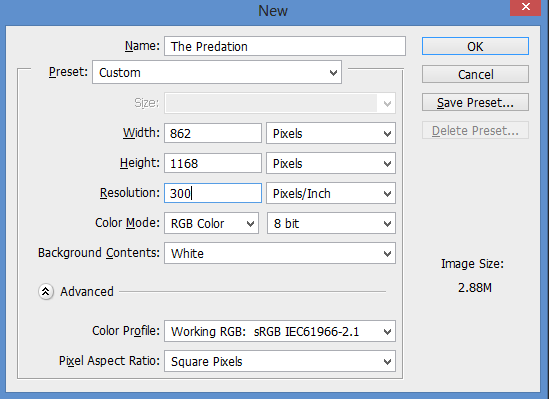The height and width of the screenshot is (399, 549).
Task: Click the Save Preset button
Action: (475, 102)
